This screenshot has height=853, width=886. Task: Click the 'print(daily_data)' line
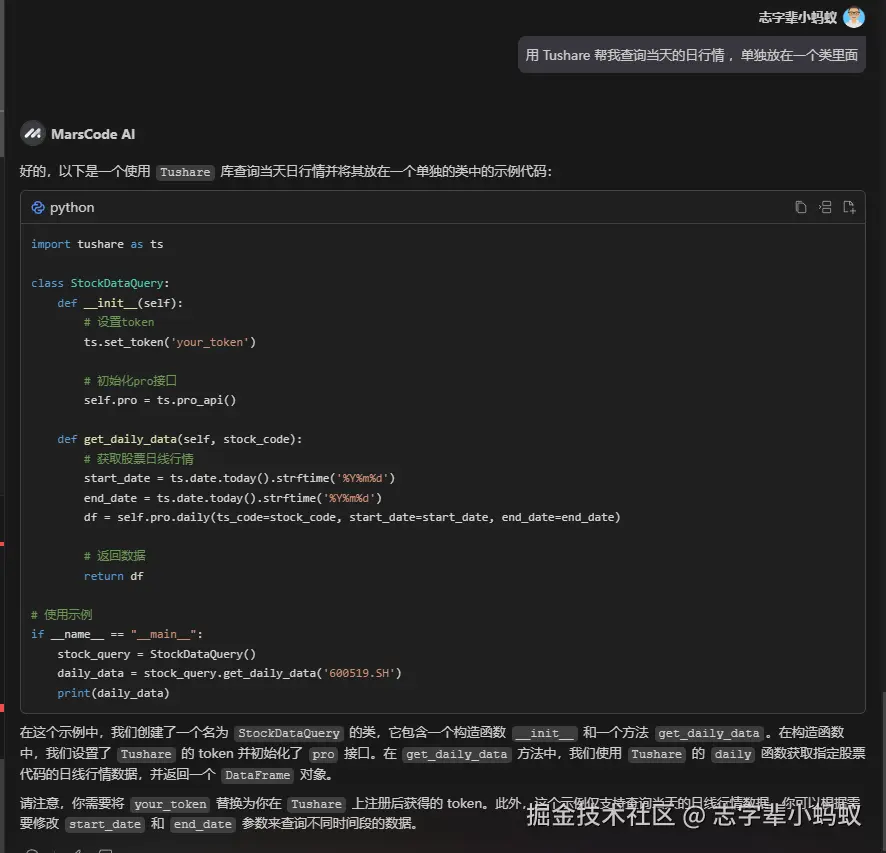click(x=113, y=693)
